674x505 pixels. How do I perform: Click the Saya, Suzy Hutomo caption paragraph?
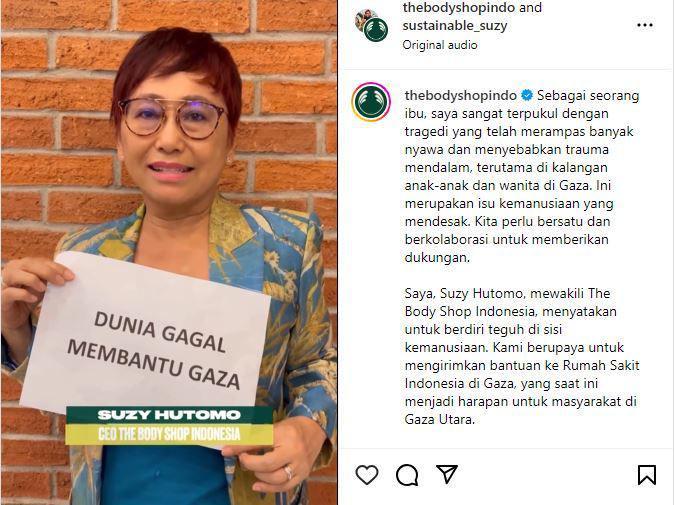521,356
